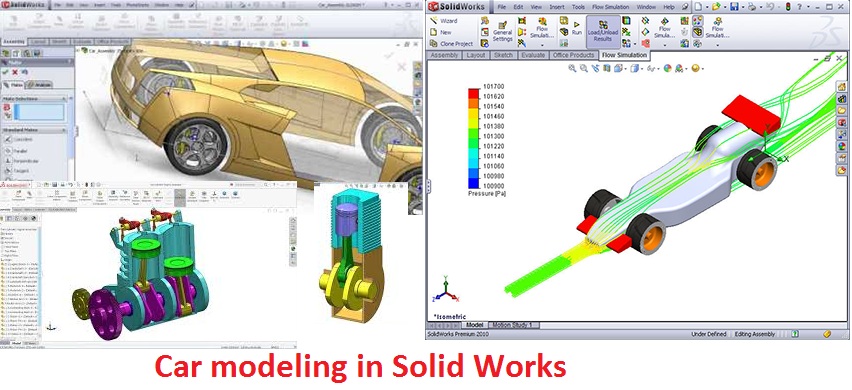
Task: Open the Window menu in right window
Action: (646, 7)
